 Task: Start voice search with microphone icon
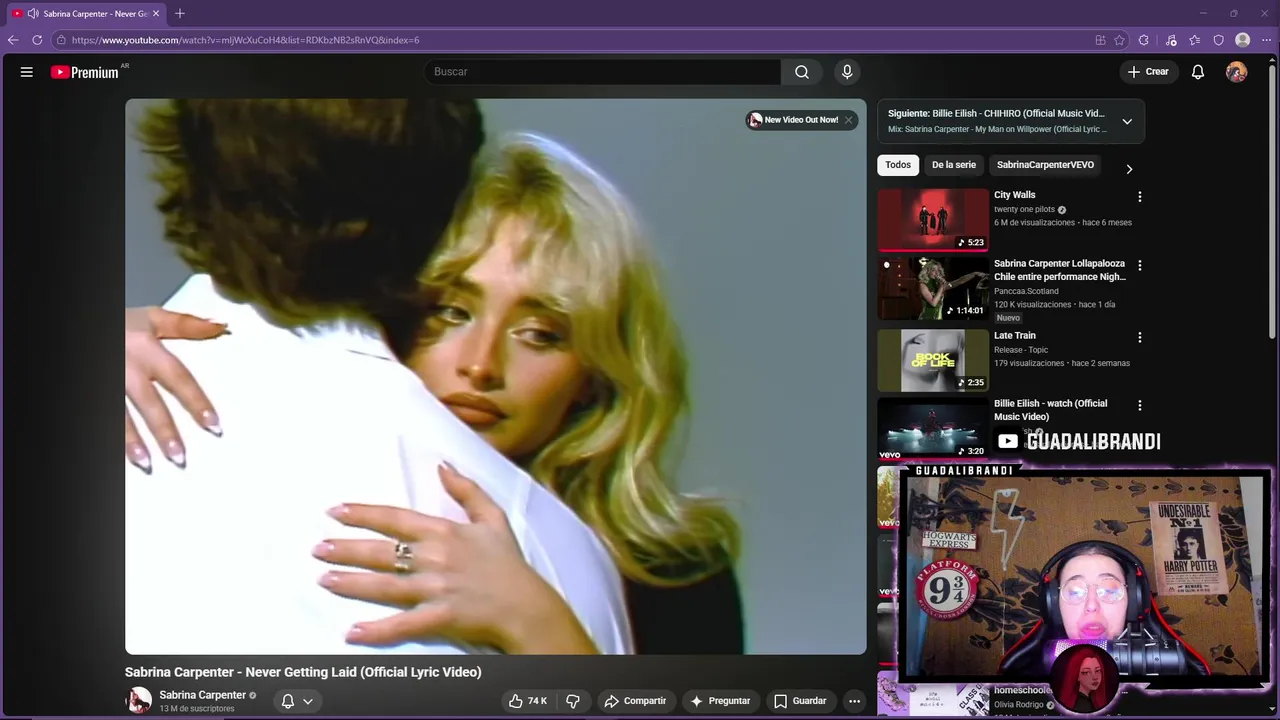(847, 72)
